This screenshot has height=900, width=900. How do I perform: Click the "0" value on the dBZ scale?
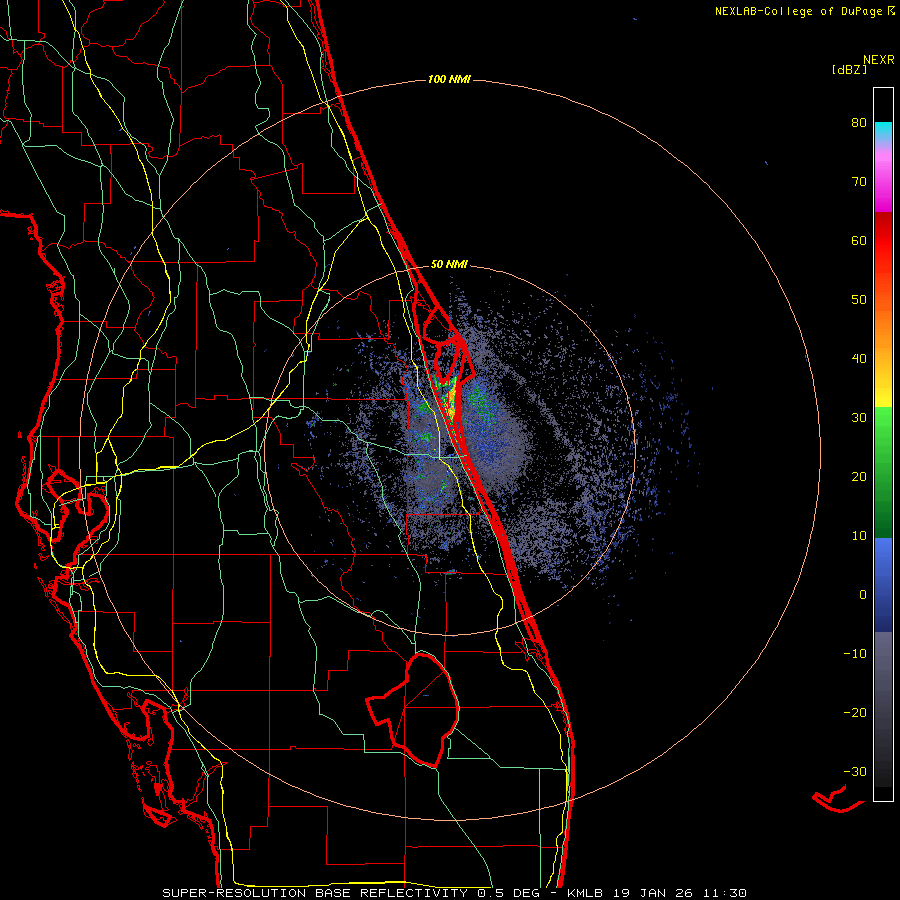[x=863, y=595]
